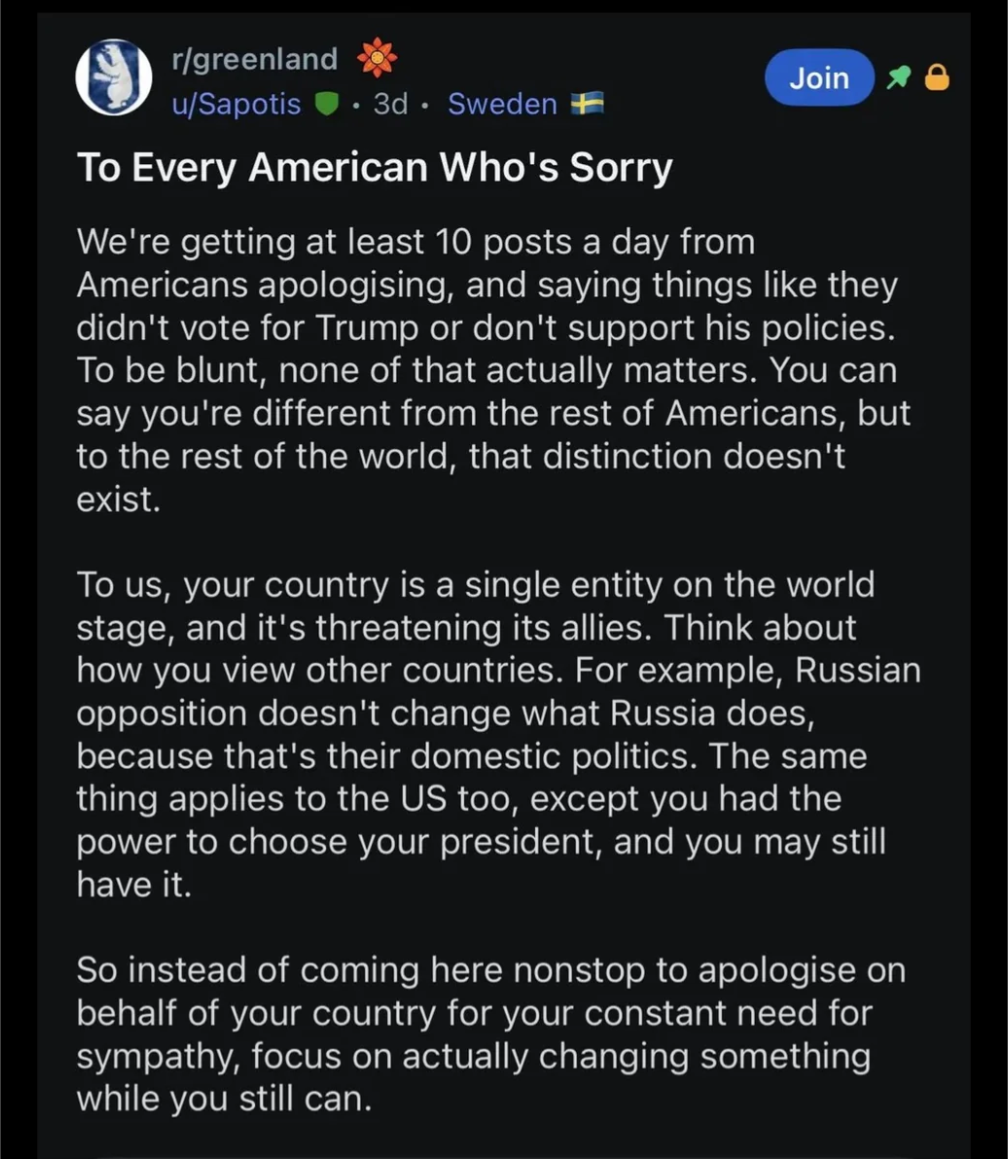Open the post titled To Every American Who's Sorry
This screenshot has height=1159, width=1008.
tap(375, 167)
